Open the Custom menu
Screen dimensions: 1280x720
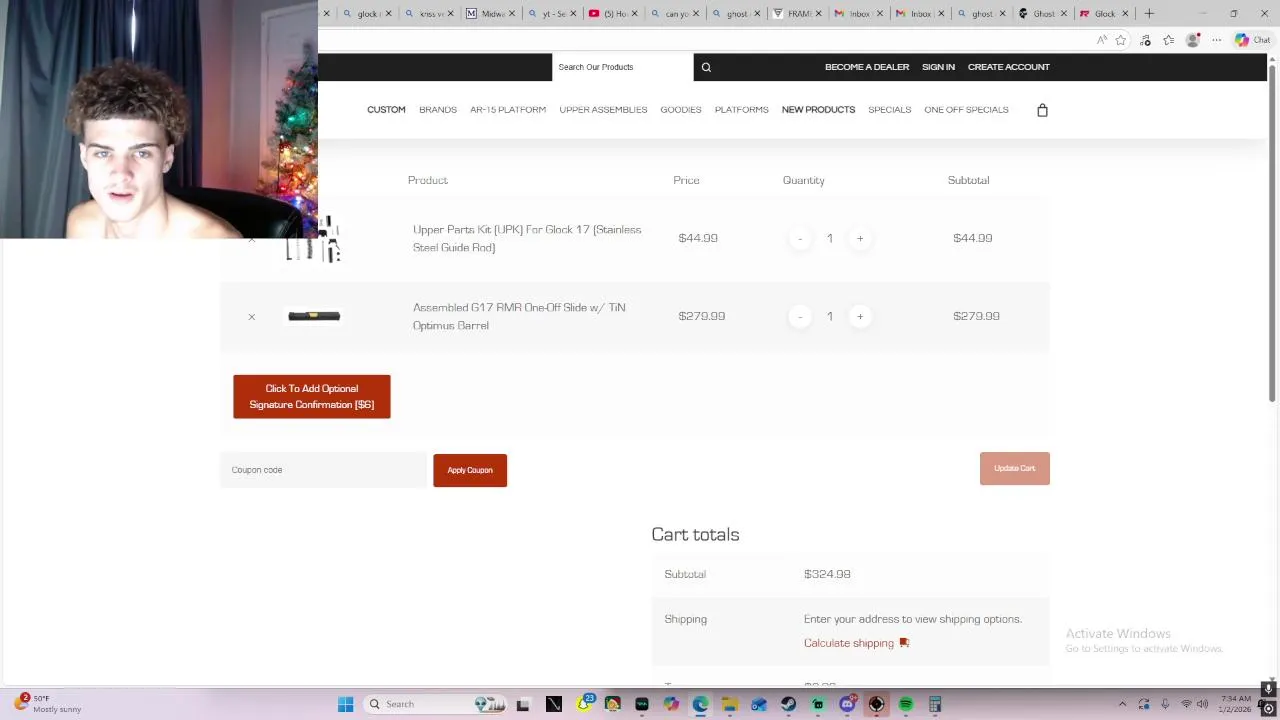[x=386, y=110]
